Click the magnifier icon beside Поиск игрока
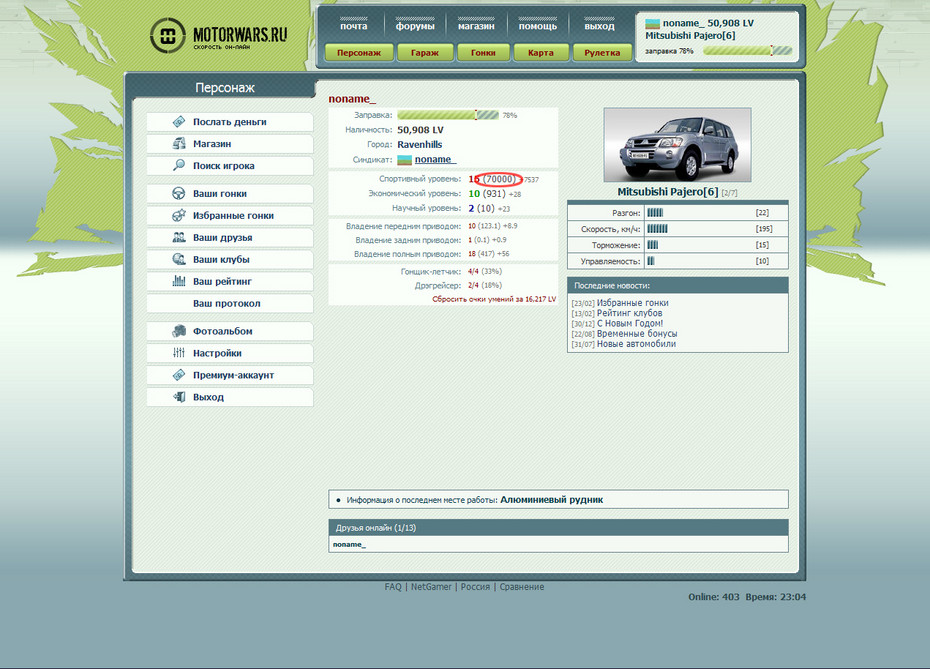 179,165
